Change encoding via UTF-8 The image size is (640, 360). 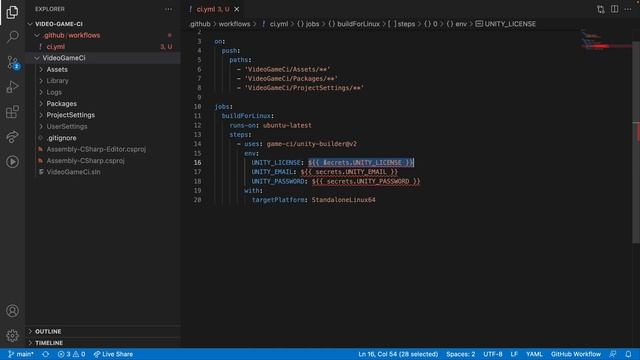pyautogui.click(x=493, y=354)
